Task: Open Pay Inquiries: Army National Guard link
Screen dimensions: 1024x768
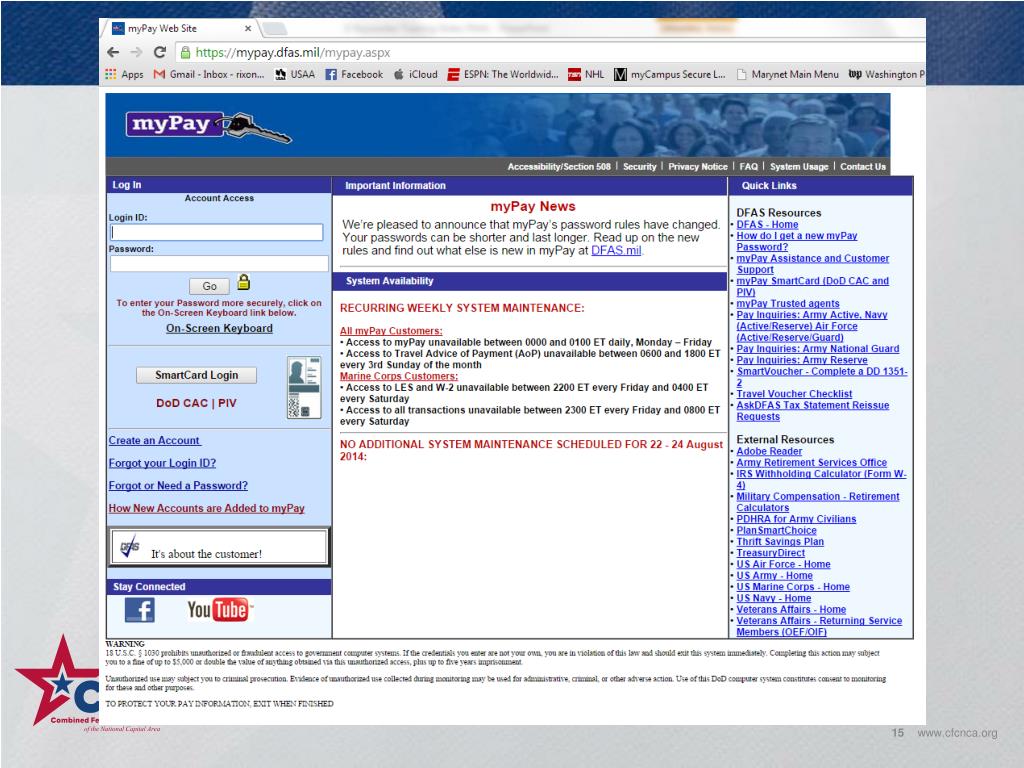Action: 818,348
